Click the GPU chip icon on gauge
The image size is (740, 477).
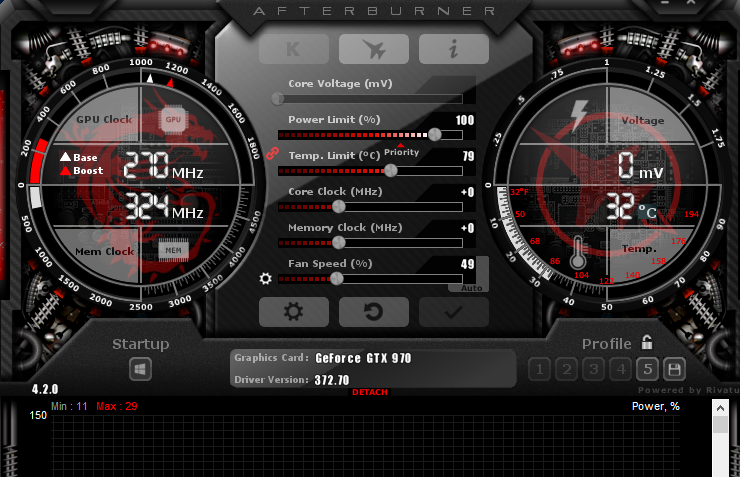point(173,120)
